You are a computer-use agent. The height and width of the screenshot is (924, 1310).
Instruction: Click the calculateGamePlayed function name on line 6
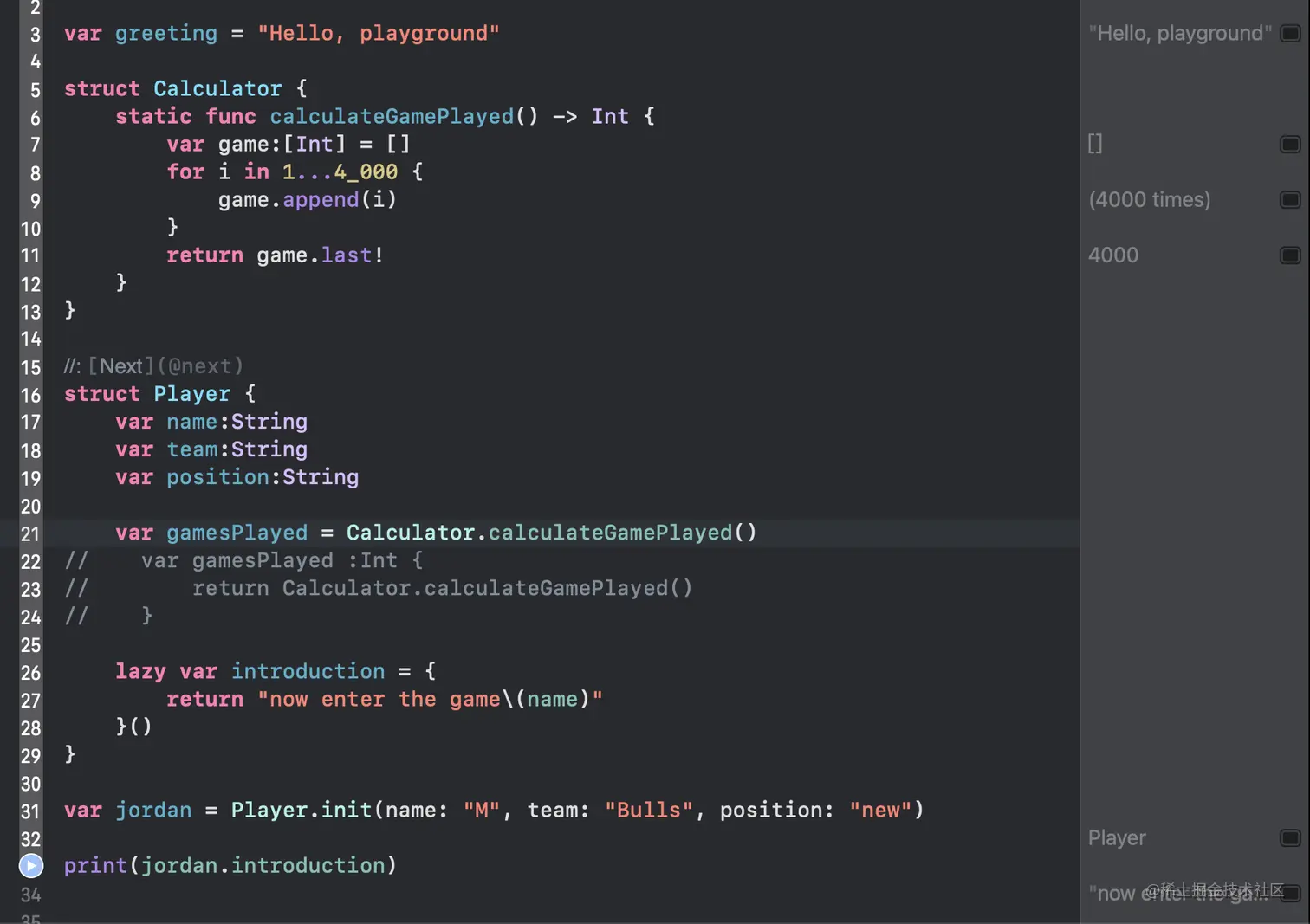392,116
